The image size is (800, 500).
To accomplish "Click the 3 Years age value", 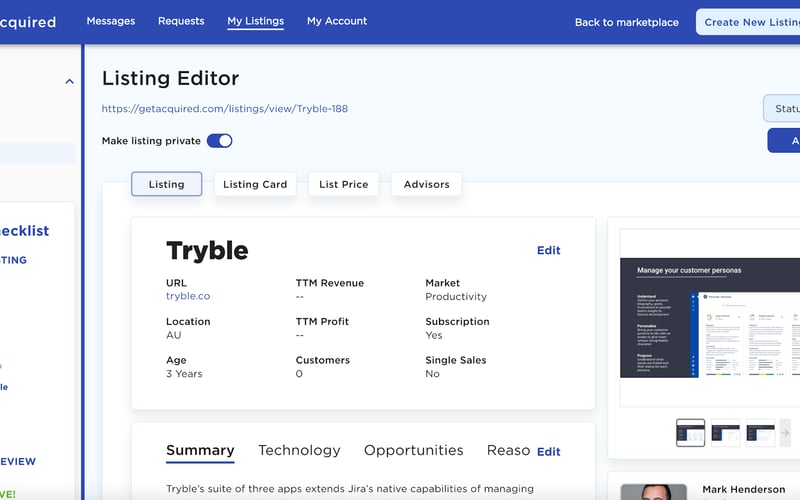I will [x=184, y=374].
